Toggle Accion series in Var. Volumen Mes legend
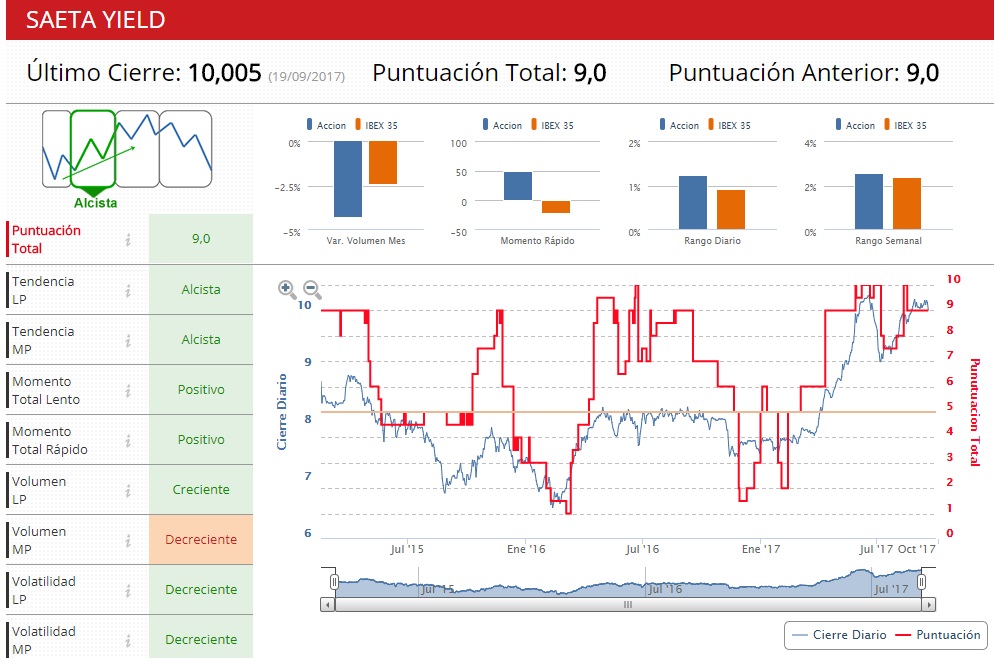 [x=326, y=125]
